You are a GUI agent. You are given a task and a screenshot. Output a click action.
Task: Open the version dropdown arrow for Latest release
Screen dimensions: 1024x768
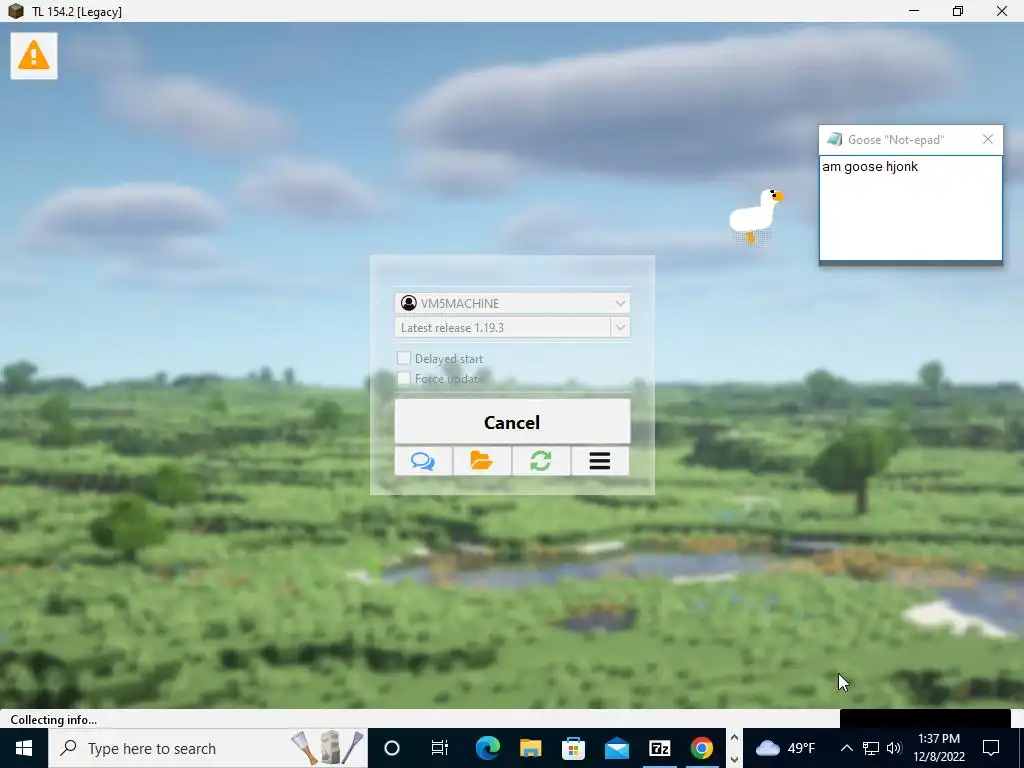coord(620,327)
